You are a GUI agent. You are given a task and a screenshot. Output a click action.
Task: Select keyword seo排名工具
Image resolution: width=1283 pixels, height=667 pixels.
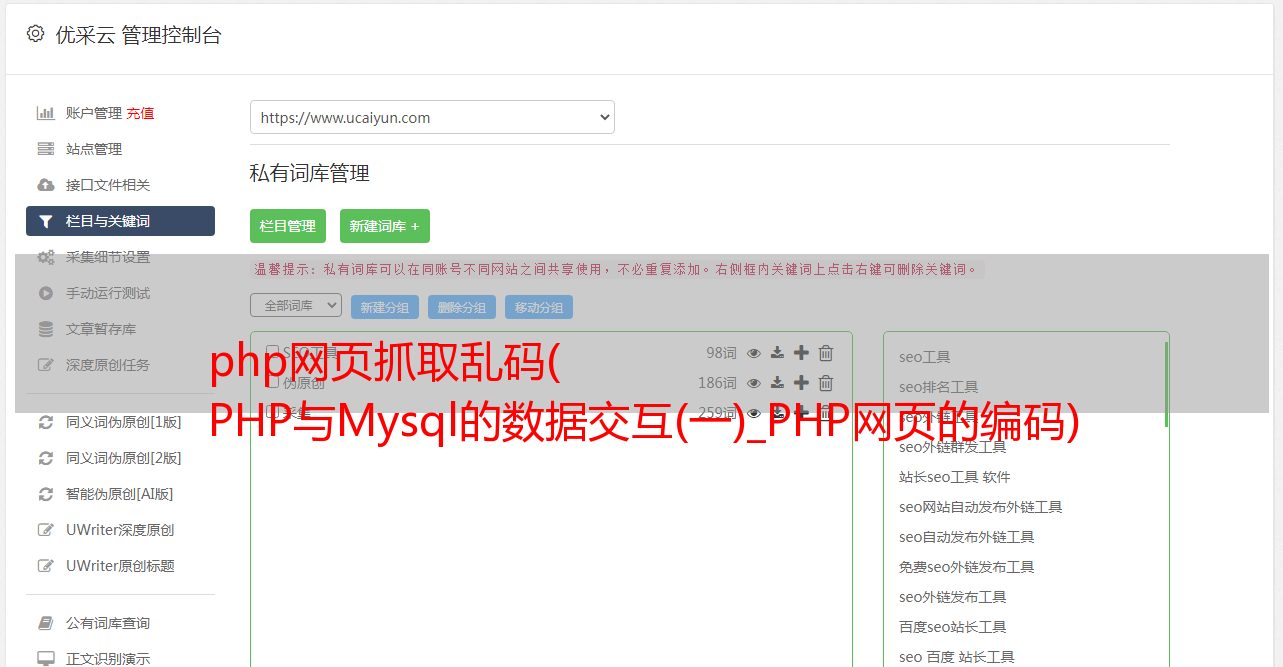pos(939,387)
